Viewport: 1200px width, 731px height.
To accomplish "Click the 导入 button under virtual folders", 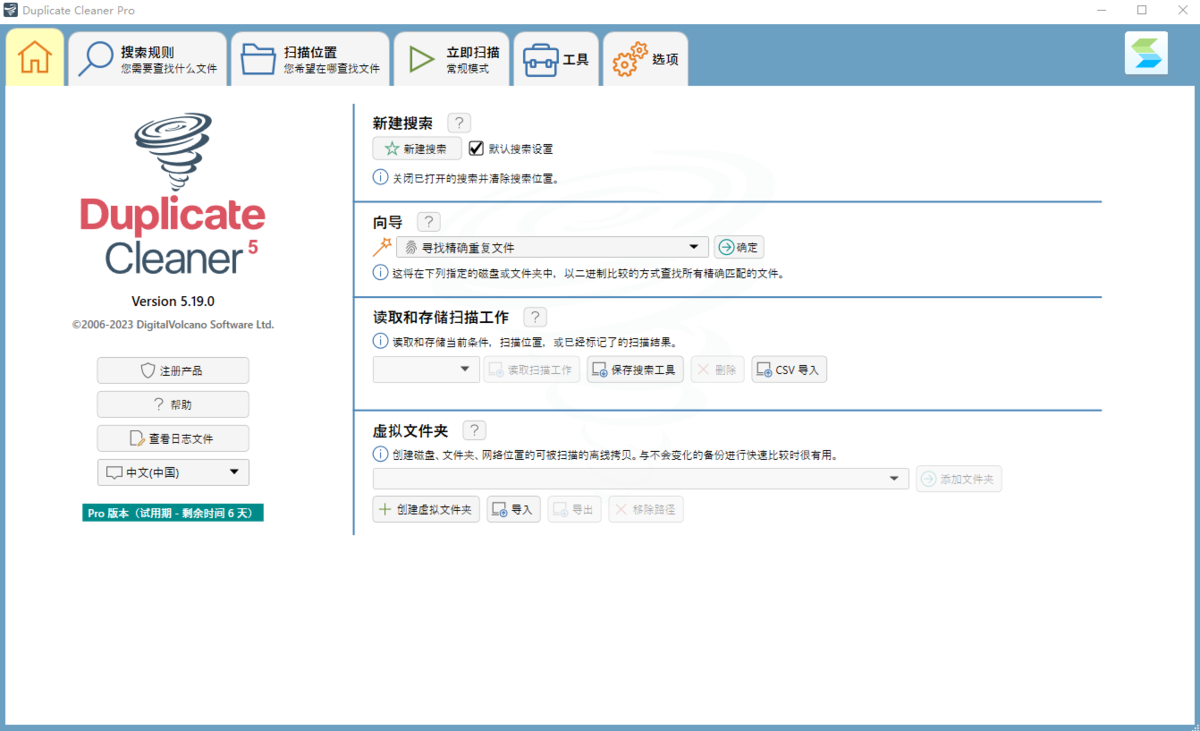I will pyautogui.click(x=513, y=509).
